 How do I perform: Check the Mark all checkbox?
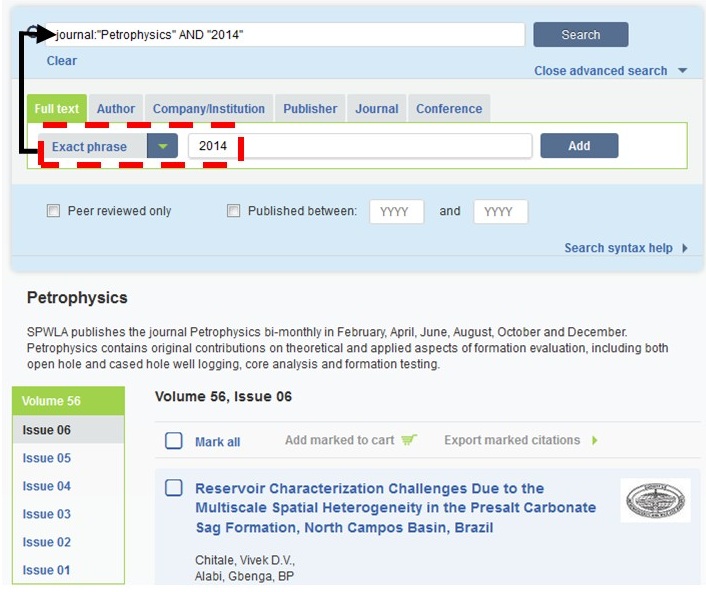(174, 441)
